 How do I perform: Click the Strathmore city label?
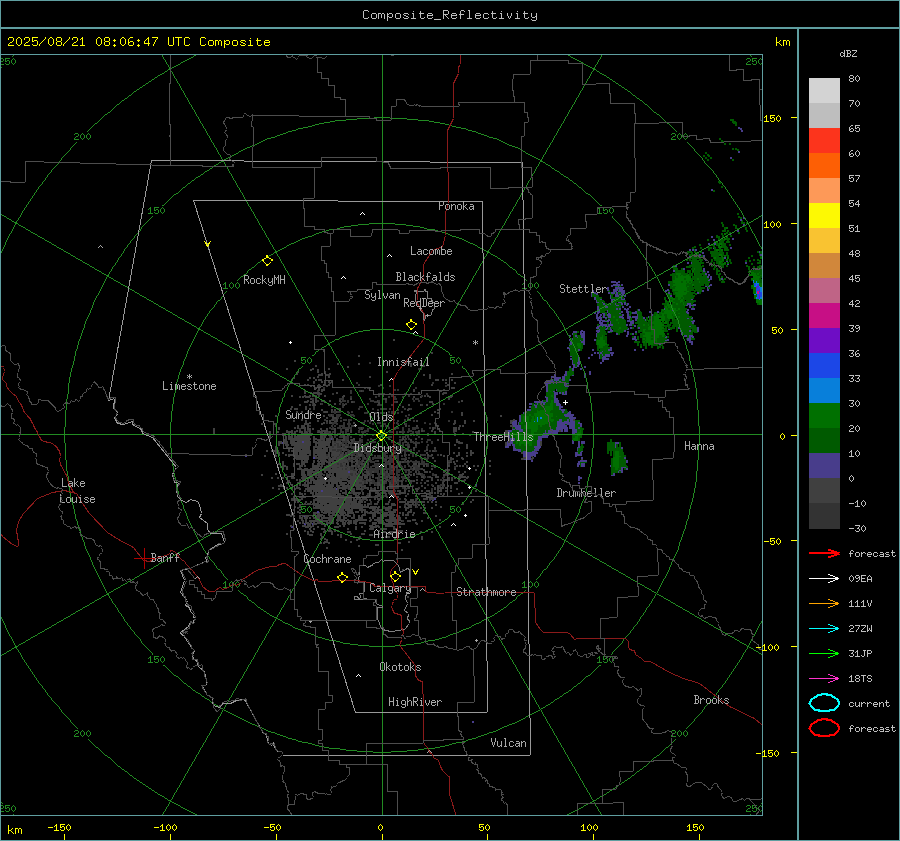coord(486,592)
